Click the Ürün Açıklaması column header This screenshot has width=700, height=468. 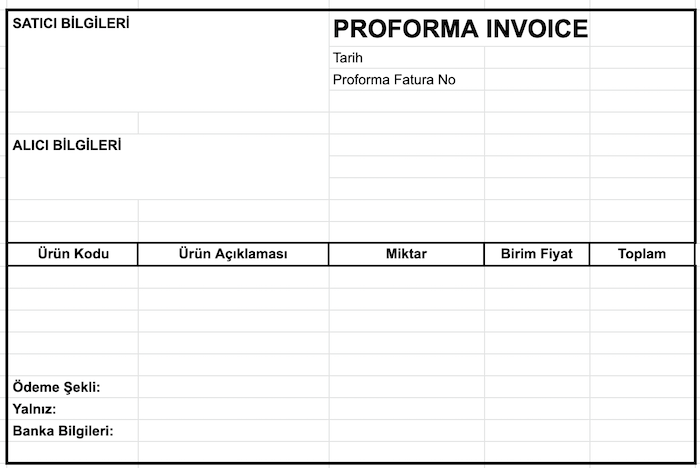pos(233,254)
